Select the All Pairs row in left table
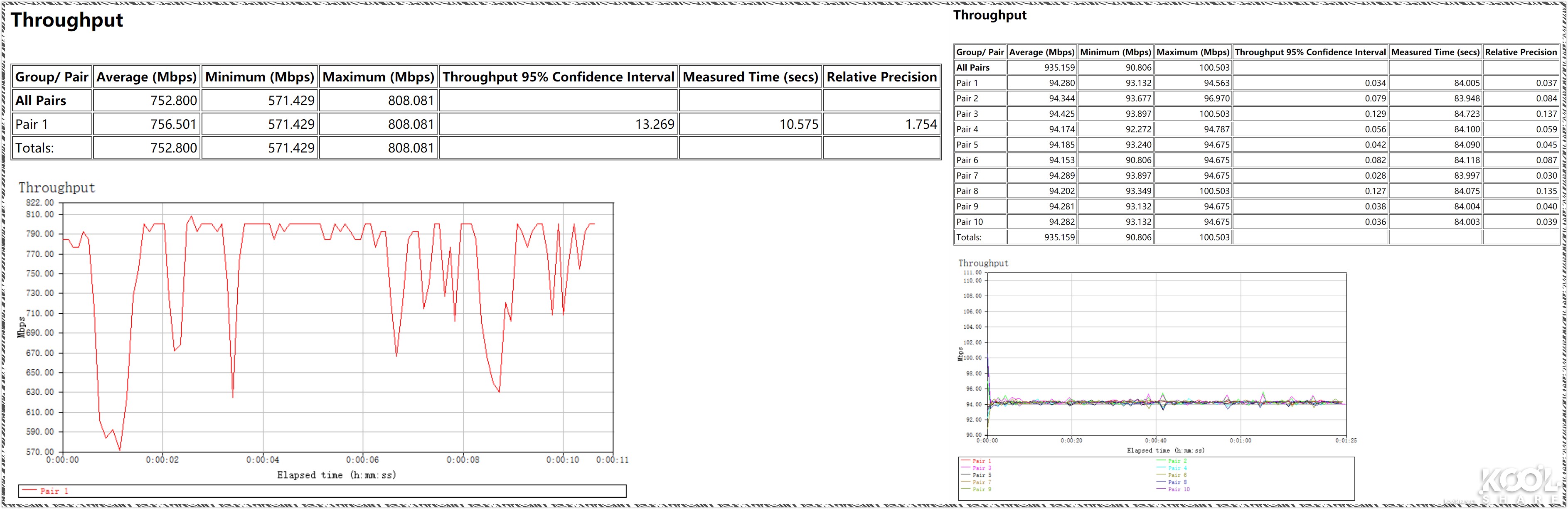 click(x=41, y=101)
